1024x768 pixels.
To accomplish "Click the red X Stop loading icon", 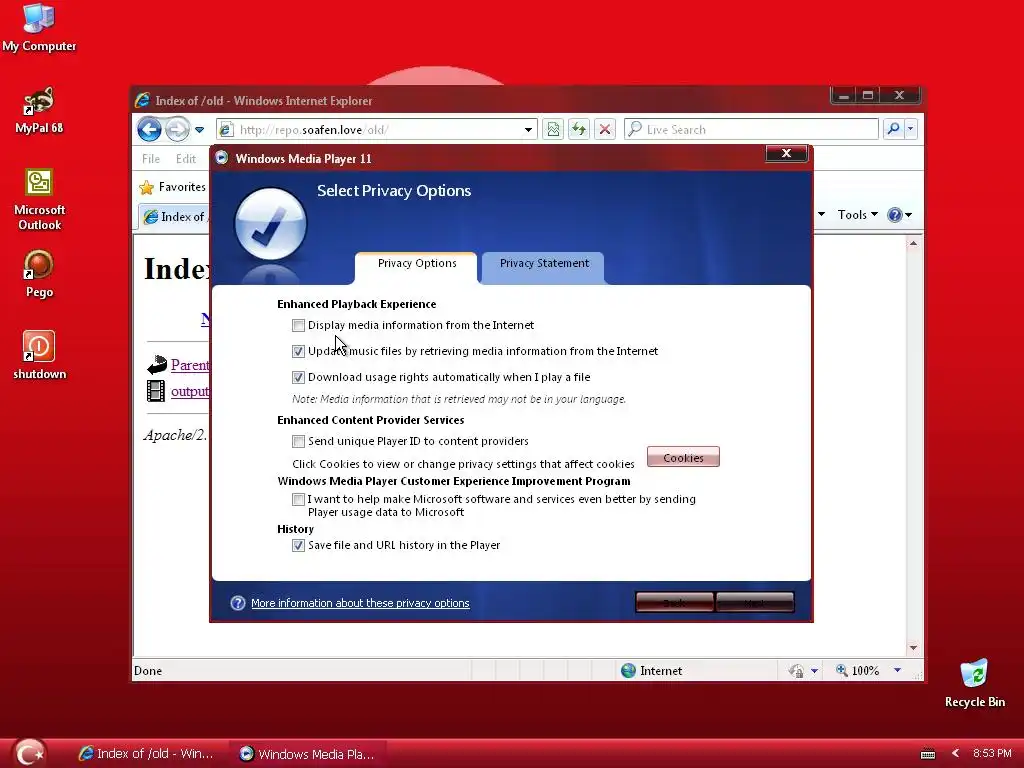I will [x=605, y=129].
